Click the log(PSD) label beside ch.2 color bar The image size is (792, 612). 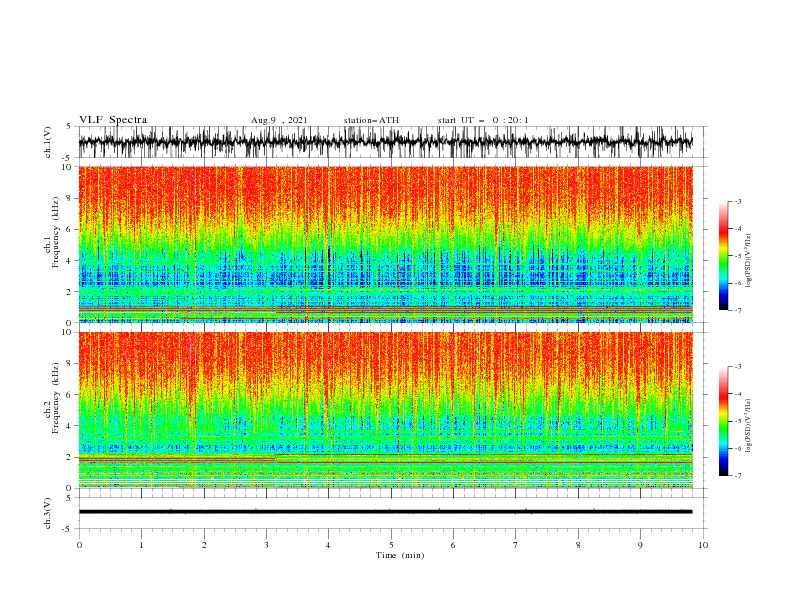pyautogui.click(x=749, y=426)
